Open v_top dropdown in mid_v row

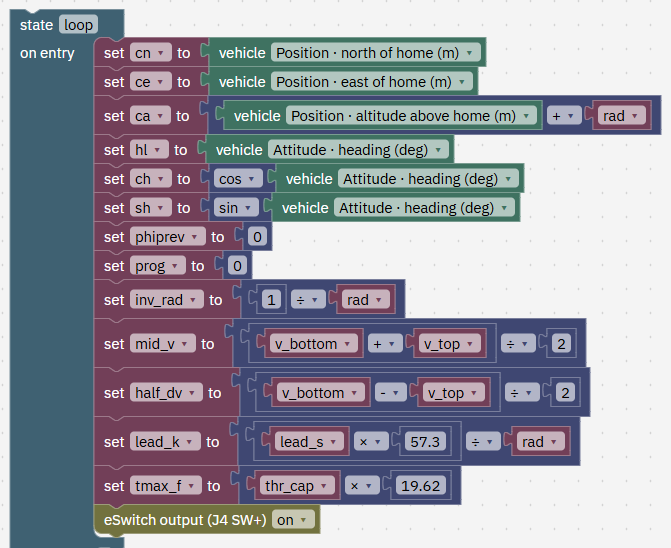[x=450, y=344]
